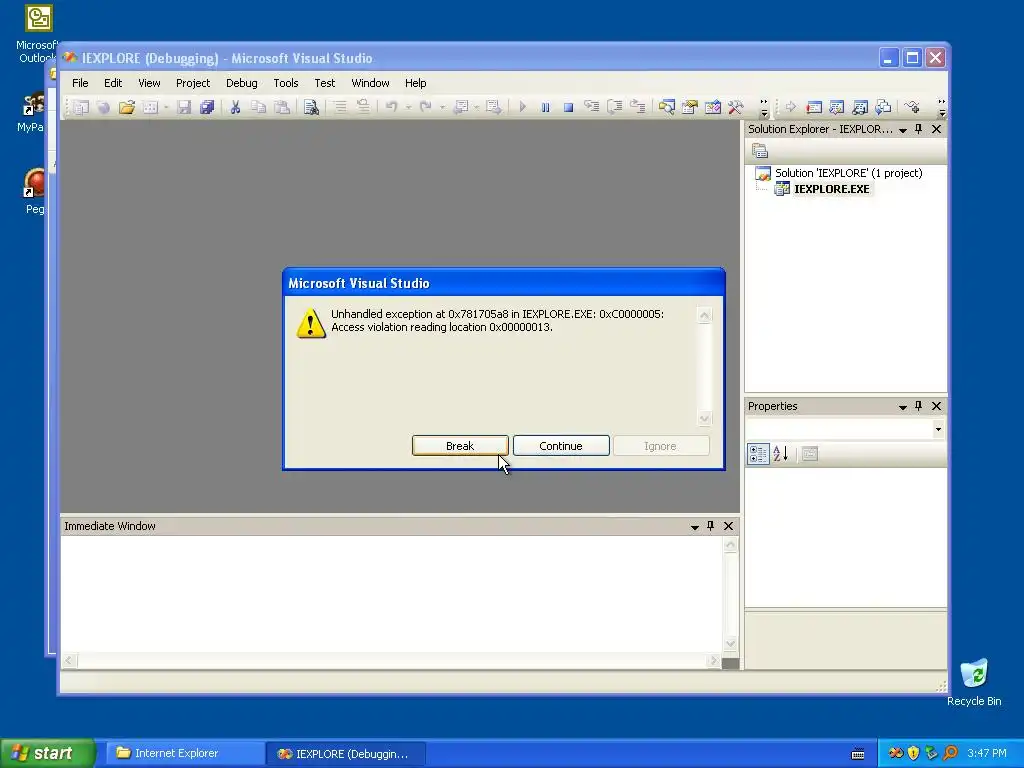
Task: Open the Debug menu
Action: 242,83
